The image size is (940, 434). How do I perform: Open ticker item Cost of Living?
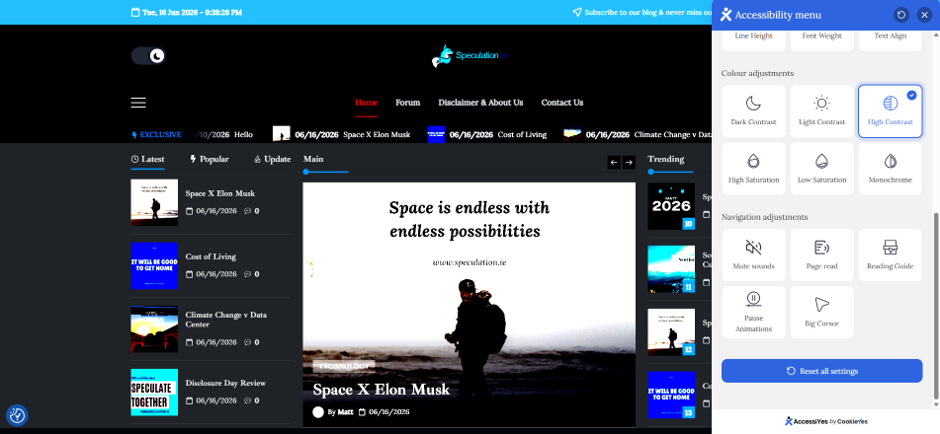tap(522, 135)
